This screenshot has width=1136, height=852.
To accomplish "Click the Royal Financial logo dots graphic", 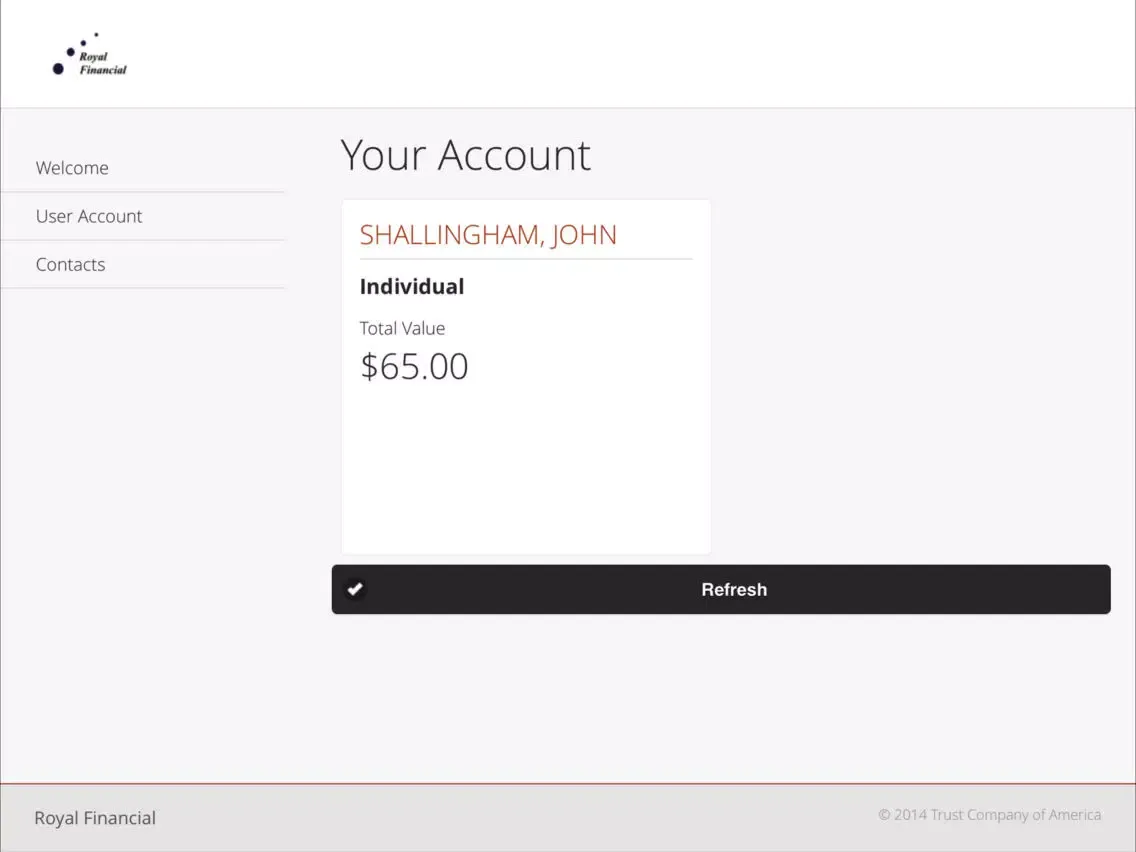I will point(66,56).
